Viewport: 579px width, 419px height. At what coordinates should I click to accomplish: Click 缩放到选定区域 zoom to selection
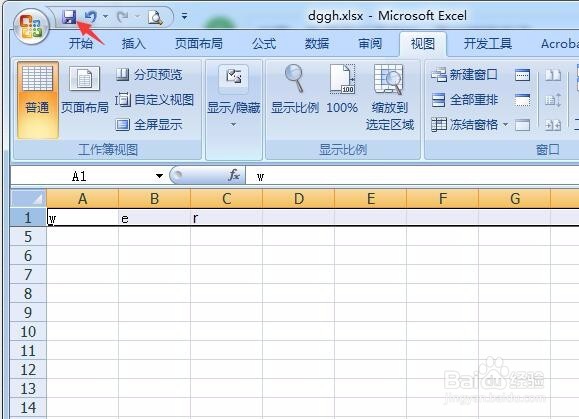pyautogui.click(x=390, y=97)
